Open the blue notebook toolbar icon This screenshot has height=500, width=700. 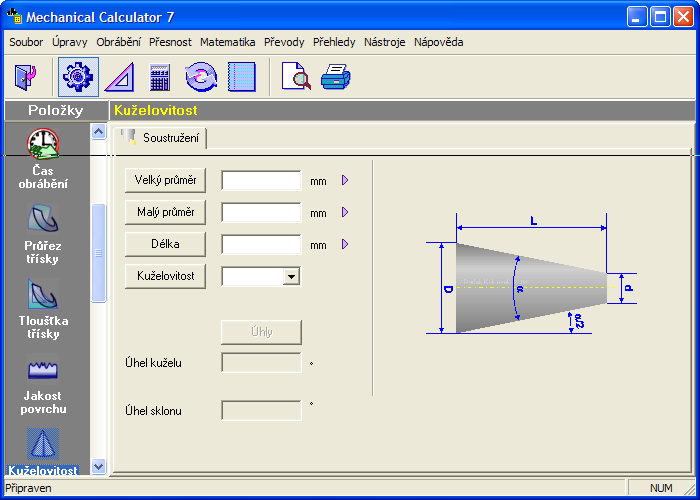242,77
